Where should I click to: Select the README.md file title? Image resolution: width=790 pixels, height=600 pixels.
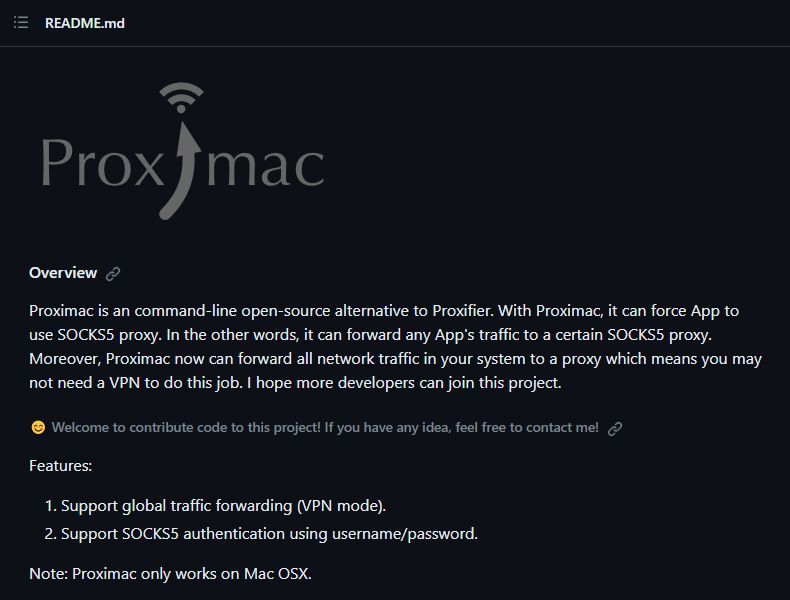(85, 23)
